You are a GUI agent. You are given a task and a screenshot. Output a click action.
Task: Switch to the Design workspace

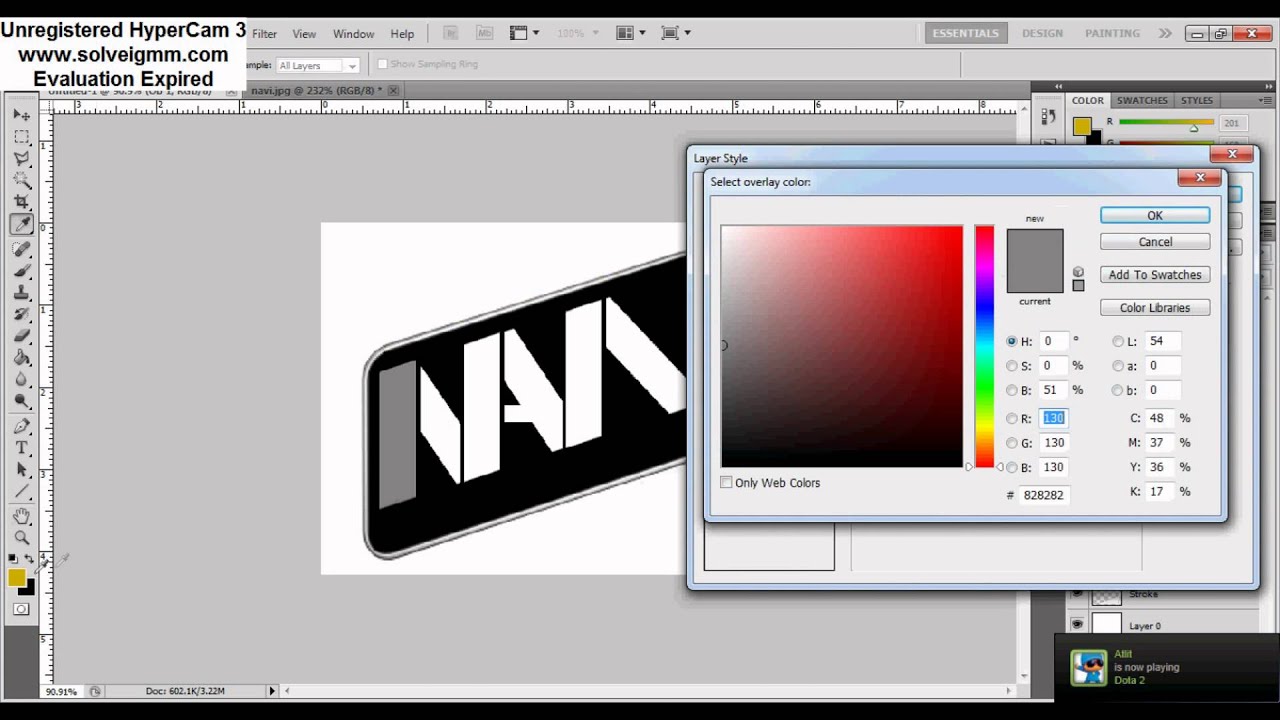pos(1042,33)
